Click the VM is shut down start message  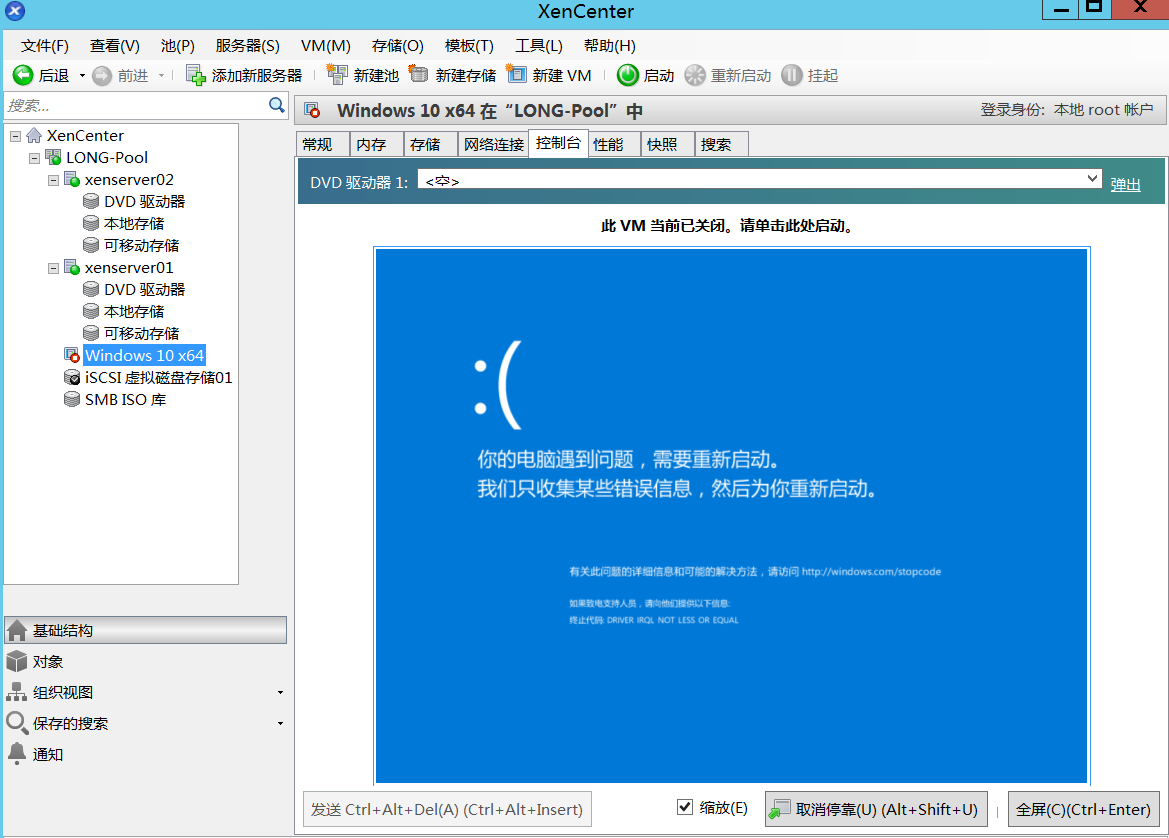click(x=727, y=225)
